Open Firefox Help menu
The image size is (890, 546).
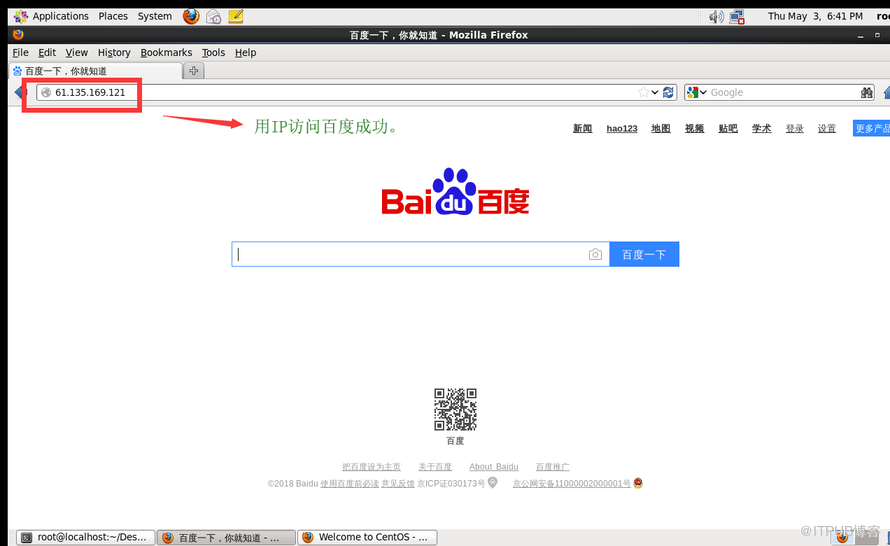tap(246, 52)
